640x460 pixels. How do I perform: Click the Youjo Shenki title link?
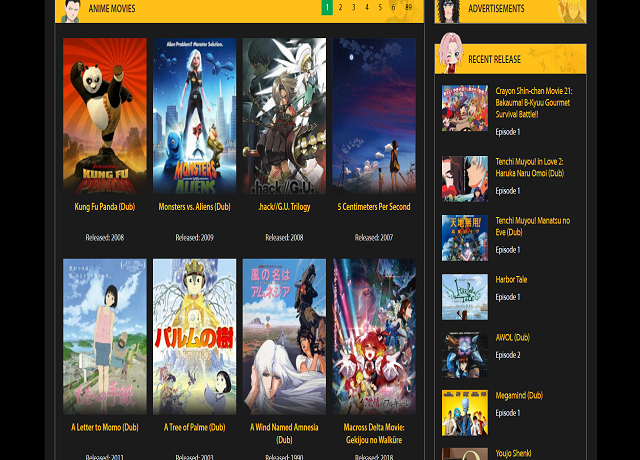tap(513, 453)
